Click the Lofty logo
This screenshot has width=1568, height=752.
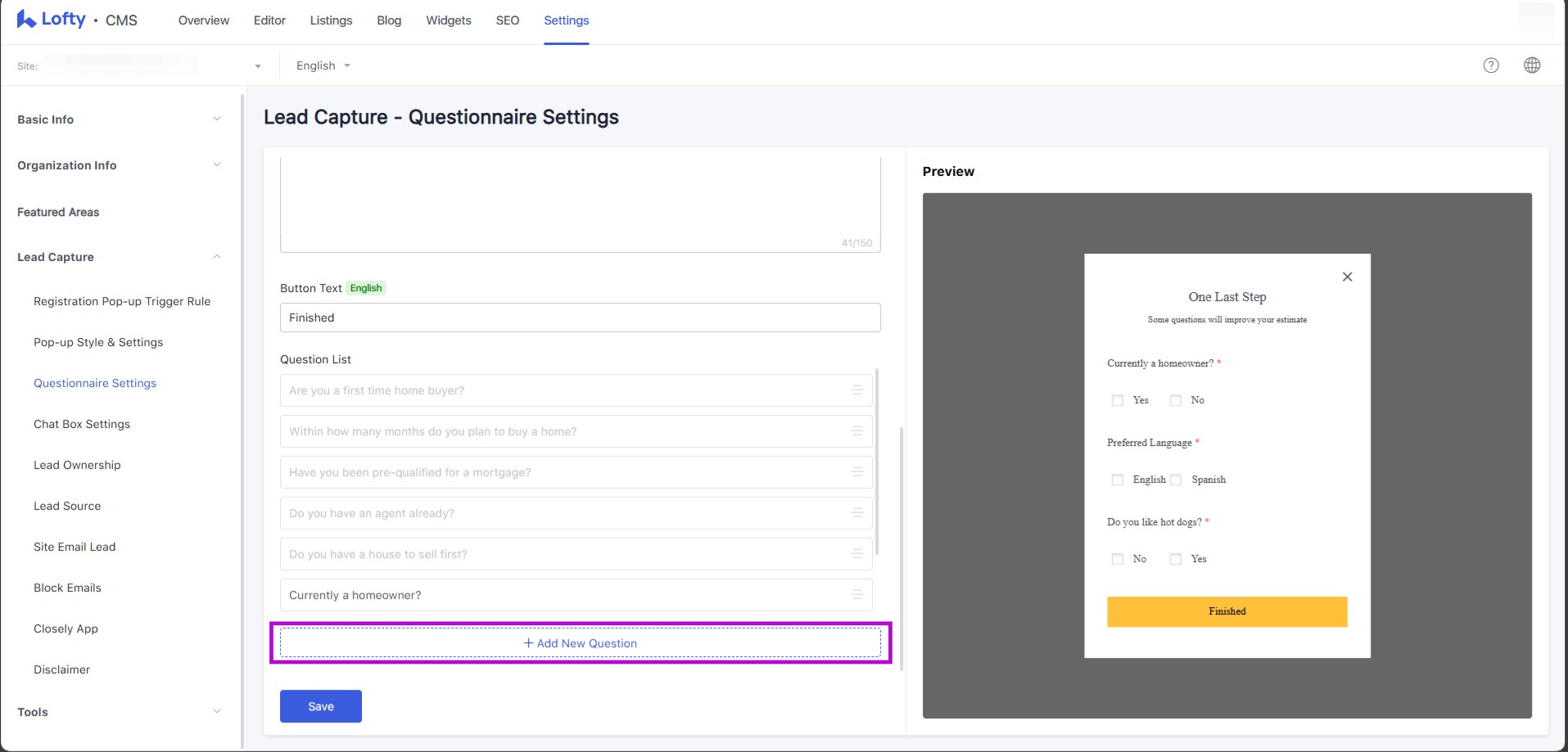[52, 20]
